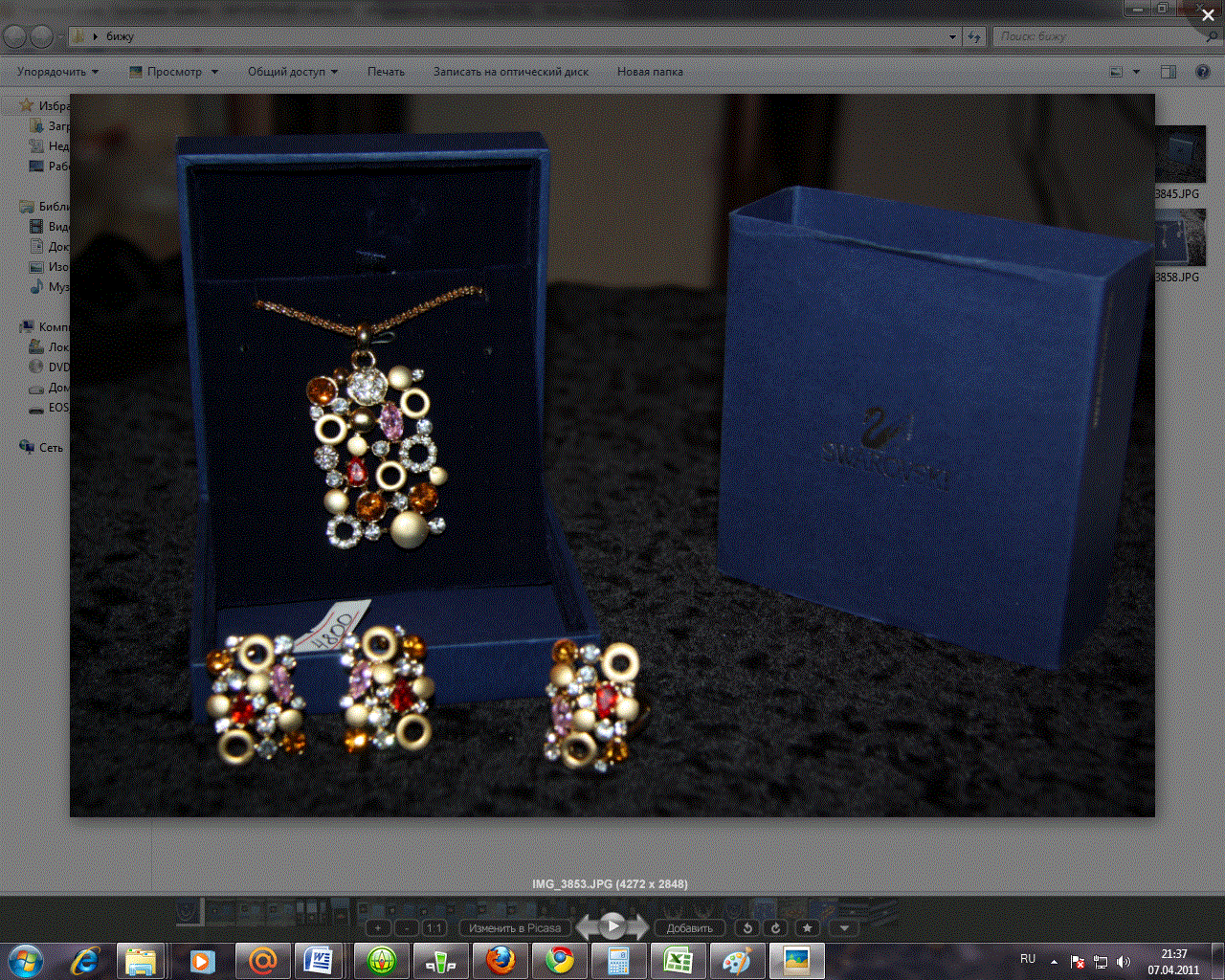The width and height of the screenshot is (1225, 980).
Task: Click 'Печать' in the toolbar
Action: click(386, 72)
